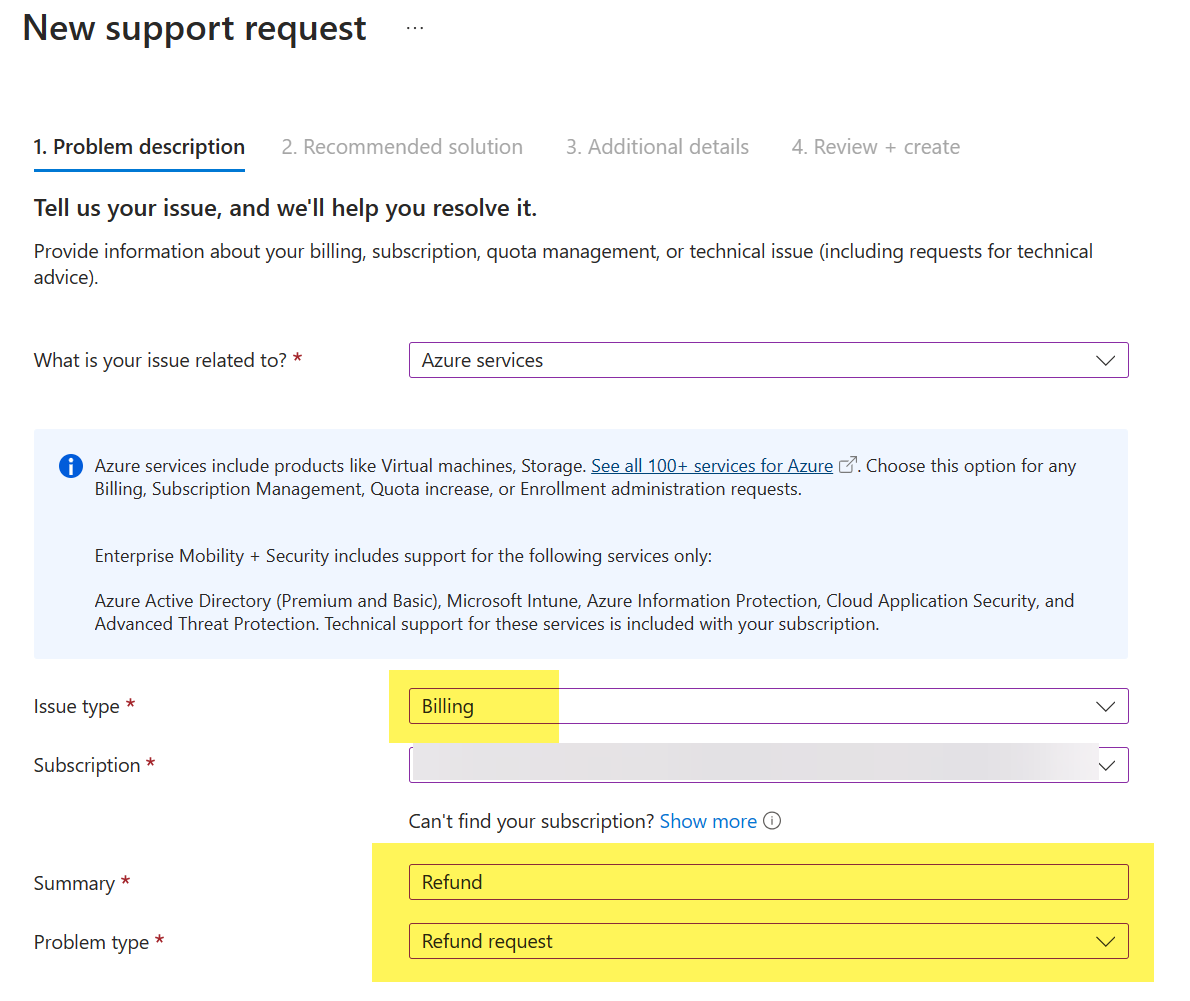Screen dimensions: 1190x1001
Task: Expand the Problem type chevron
Action: coord(1105,942)
